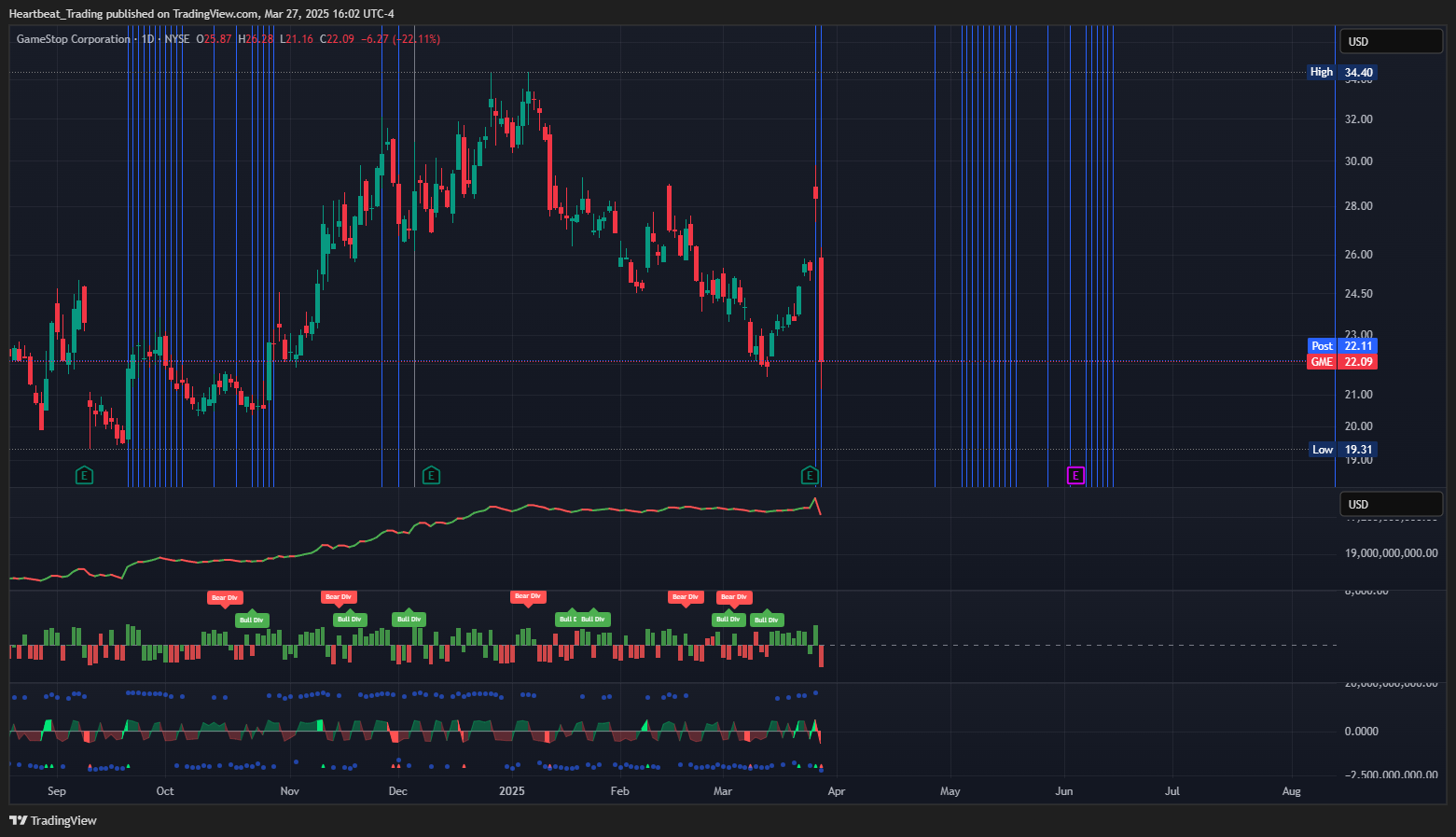Click the green earnings E icon in late March
This screenshot has width=1456, height=837.
click(810, 476)
